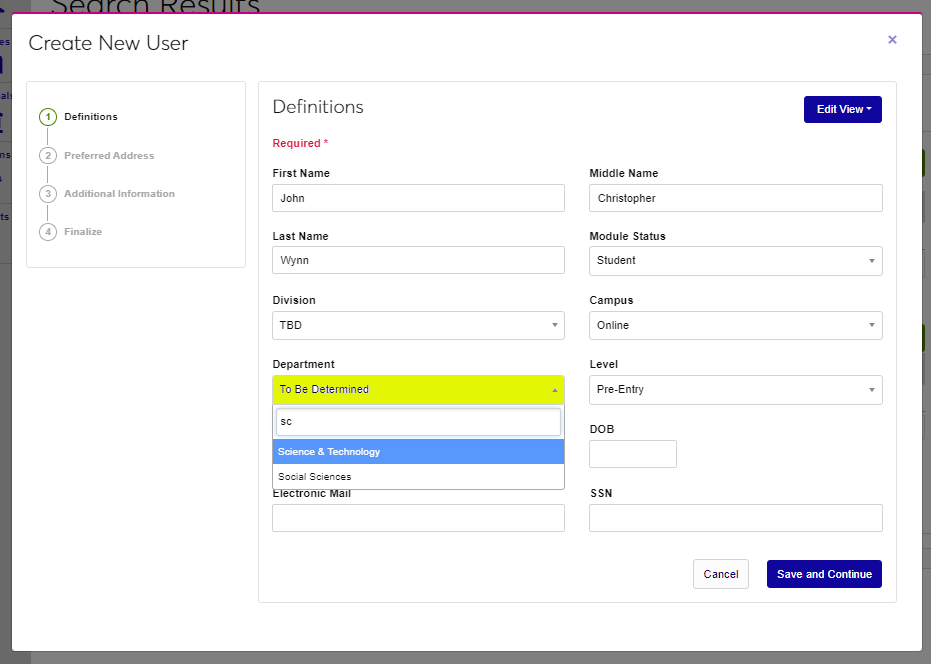Viewport: 931px width, 664px height.
Task: Click step 1 Definitions circle icon
Action: pyautogui.click(x=48, y=117)
